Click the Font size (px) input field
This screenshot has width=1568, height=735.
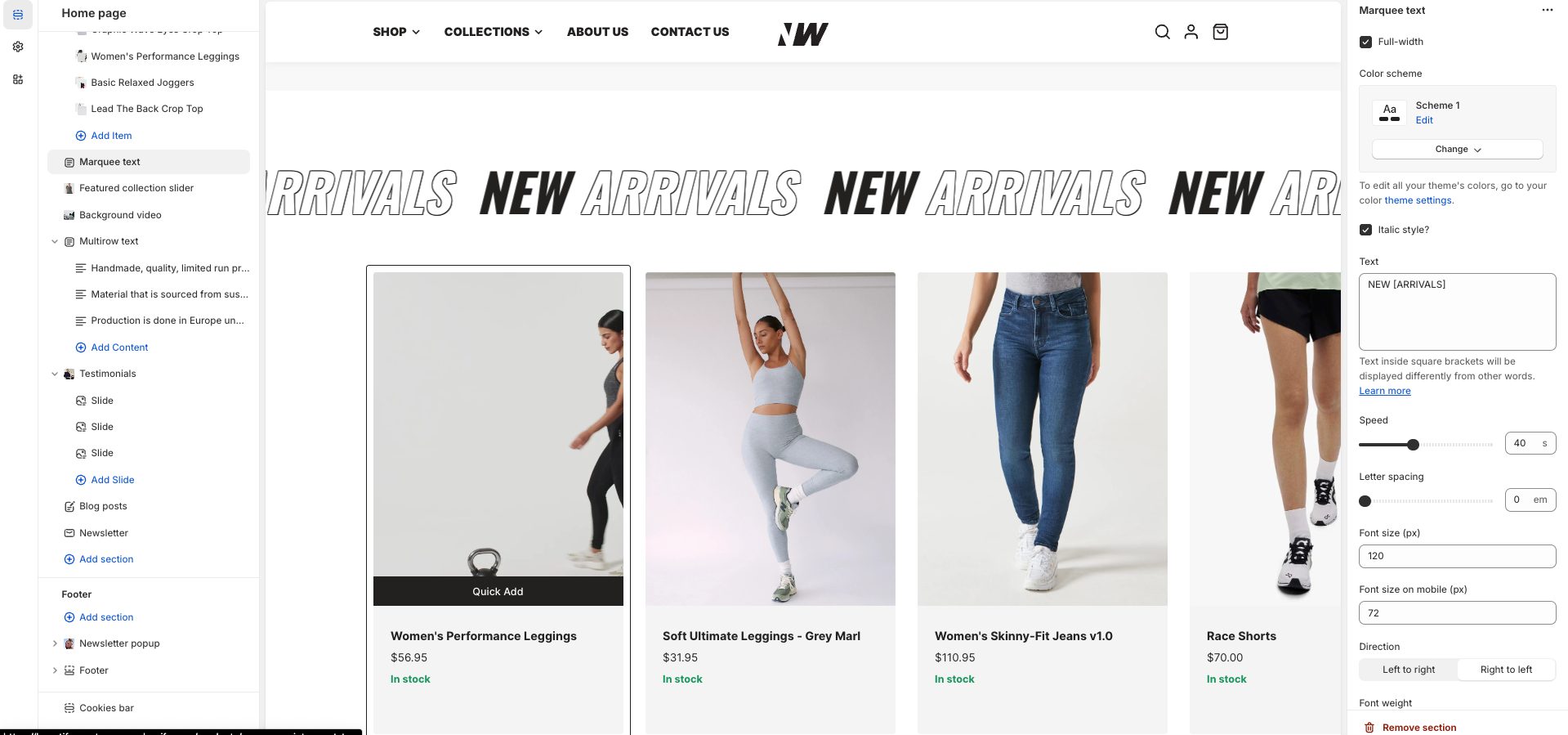[x=1458, y=556]
